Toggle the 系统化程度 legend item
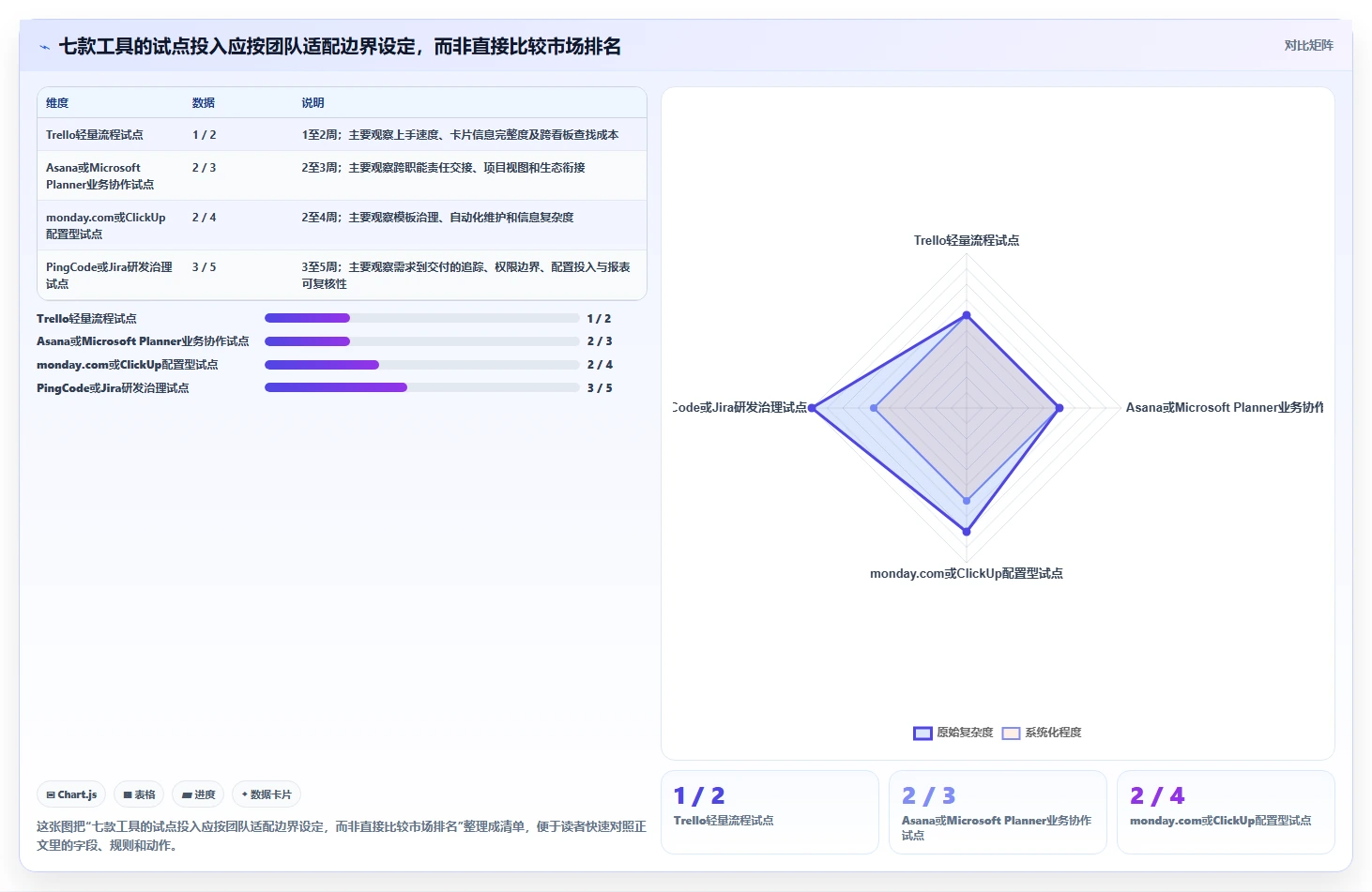Screen dimensions: 1372x892 pyautogui.click(x=1042, y=733)
